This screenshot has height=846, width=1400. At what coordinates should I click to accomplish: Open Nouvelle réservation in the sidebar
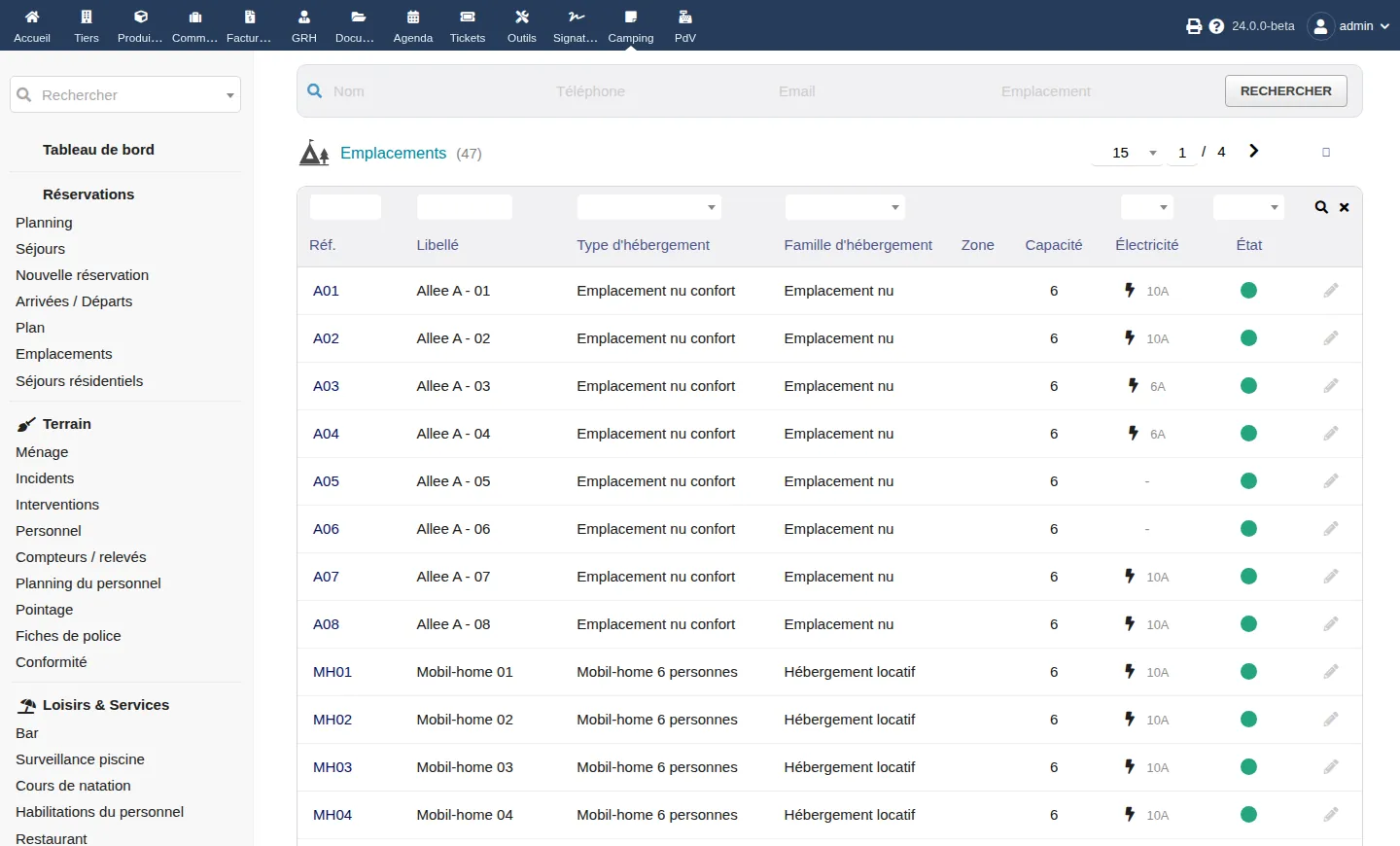[x=83, y=275]
